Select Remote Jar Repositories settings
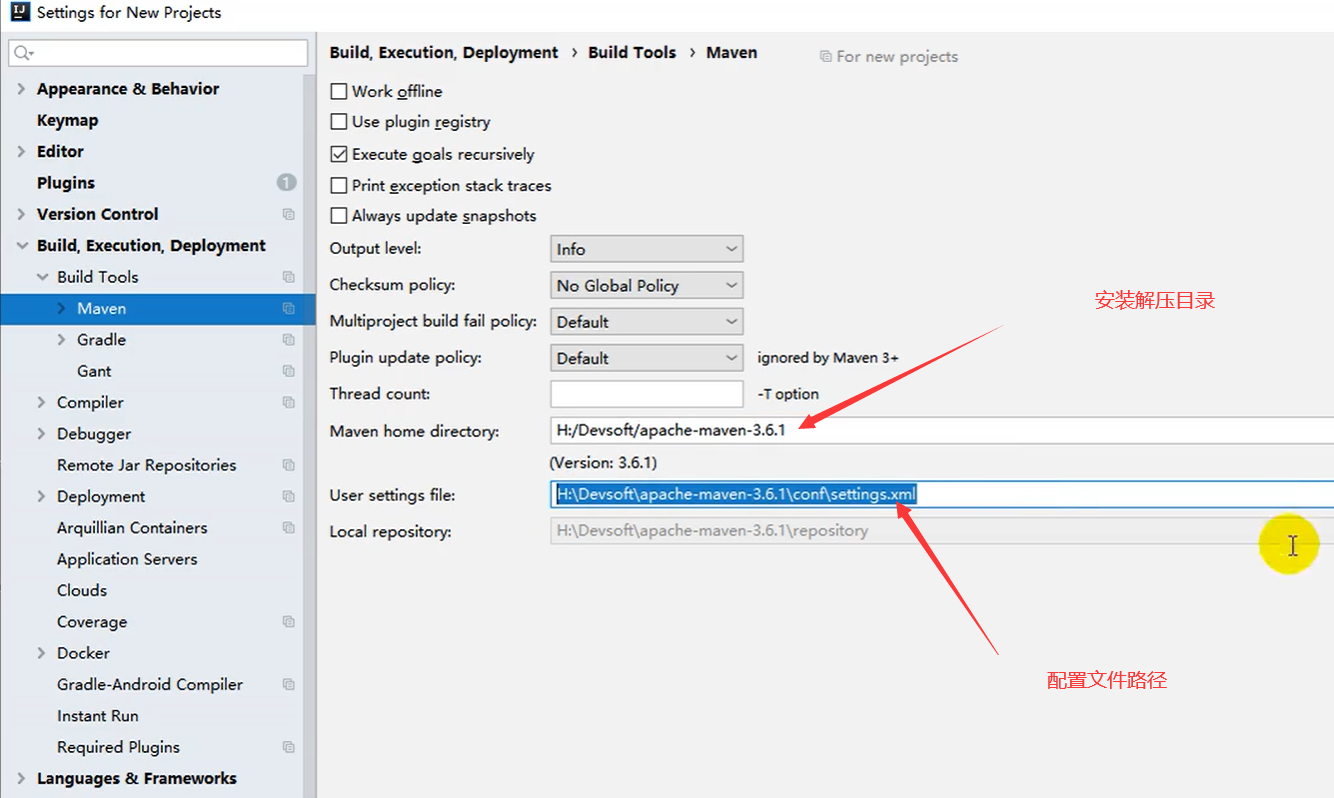1334x798 pixels. [x=147, y=465]
